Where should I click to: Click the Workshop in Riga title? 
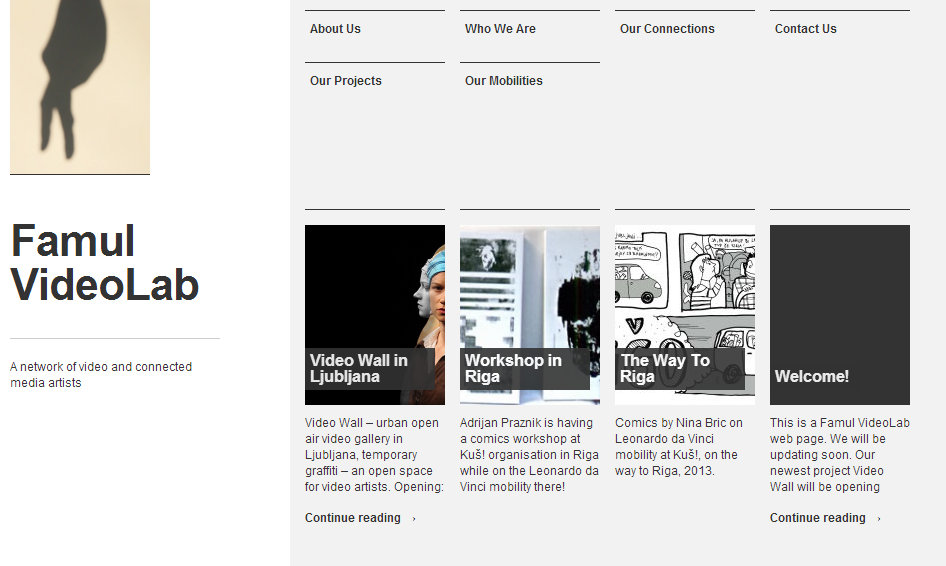(x=513, y=368)
